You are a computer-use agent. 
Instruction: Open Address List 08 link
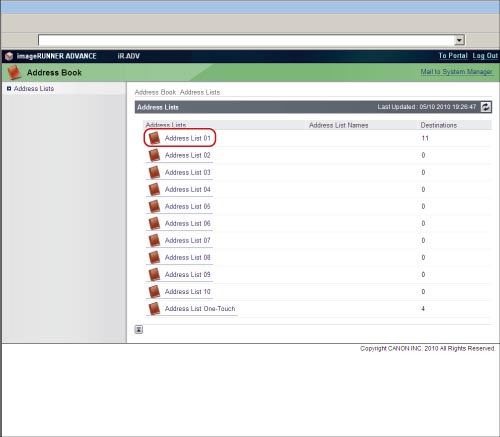pyautogui.click(x=188, y=257)
